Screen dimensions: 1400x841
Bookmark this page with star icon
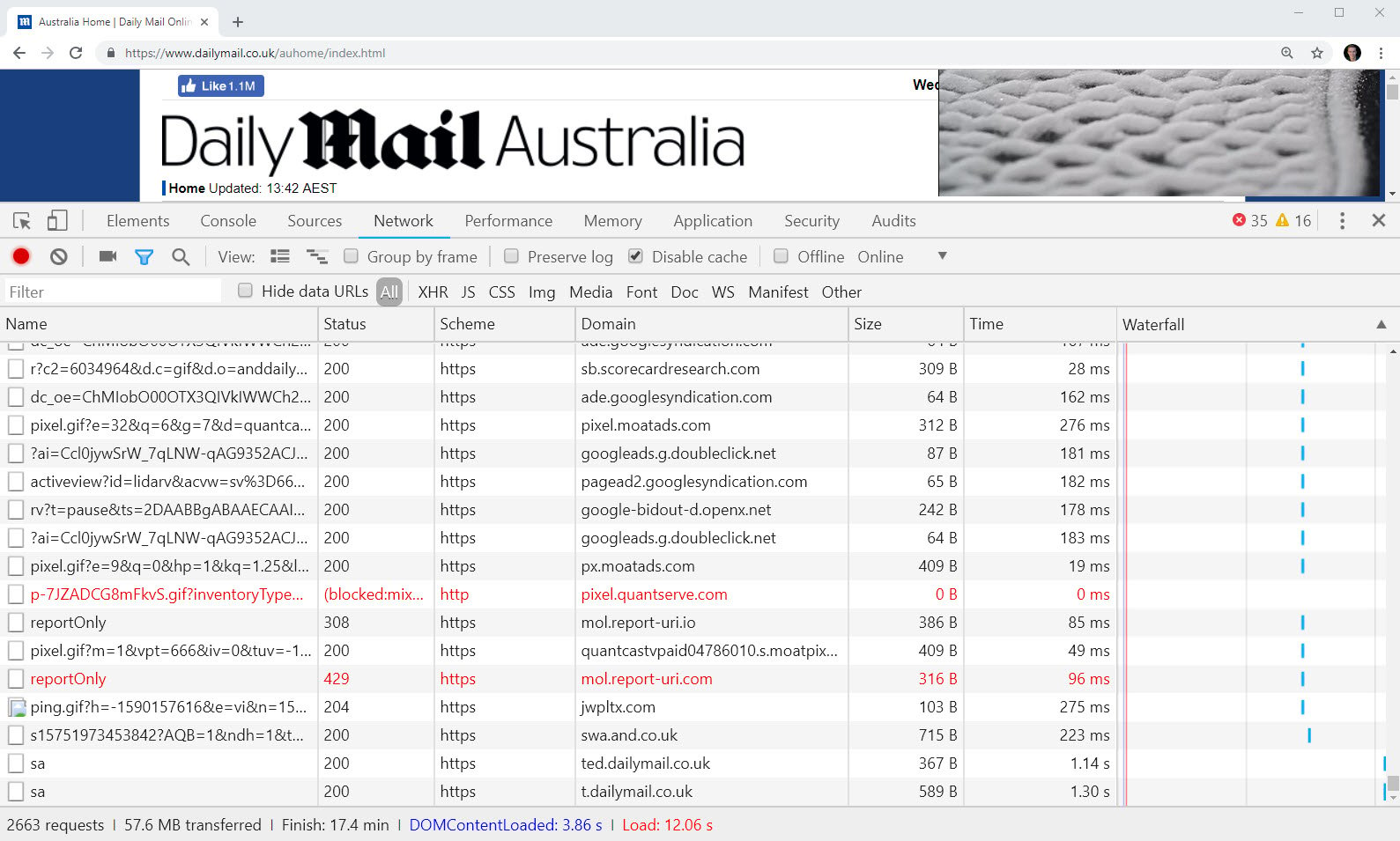point(1317,53)
